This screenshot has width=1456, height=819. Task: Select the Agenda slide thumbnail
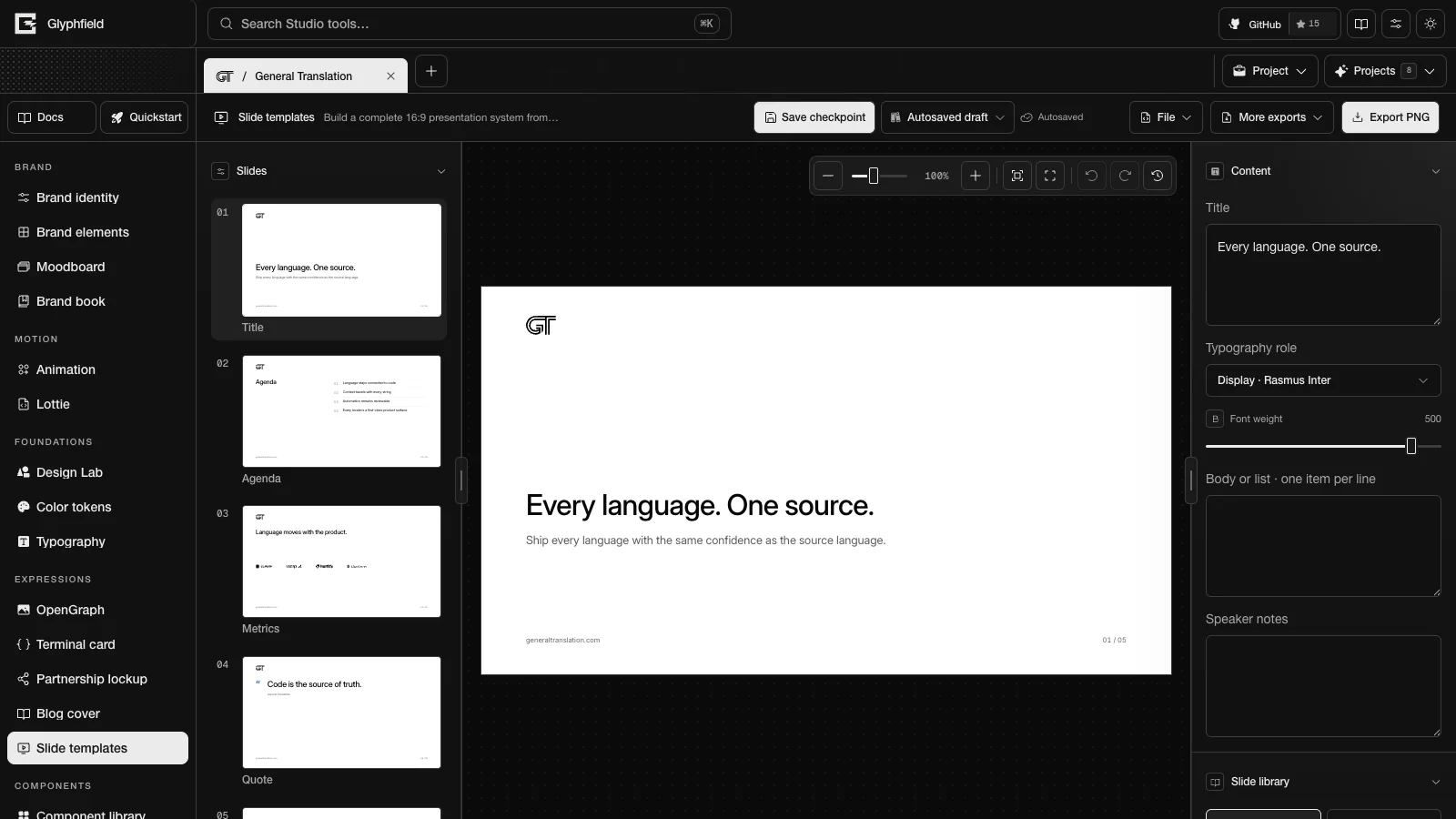tap(341, 411)
